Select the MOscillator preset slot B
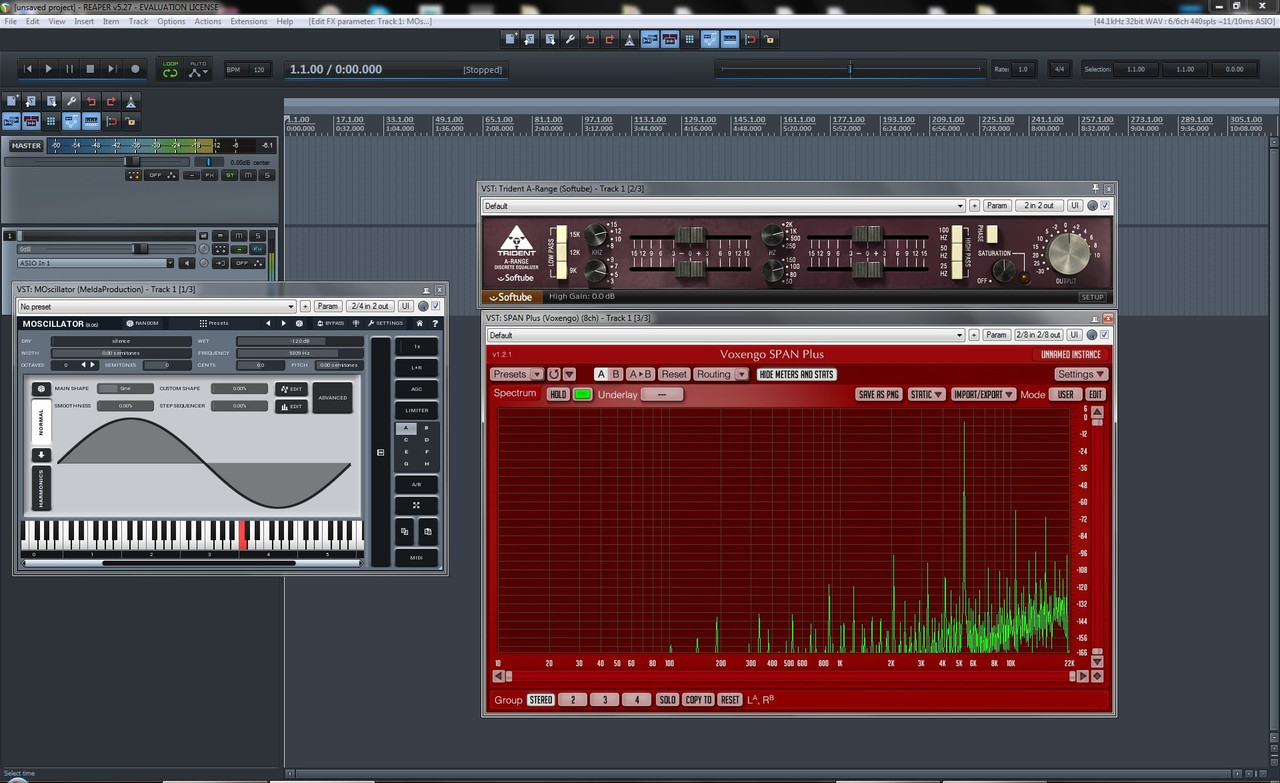 pos(427,428)
